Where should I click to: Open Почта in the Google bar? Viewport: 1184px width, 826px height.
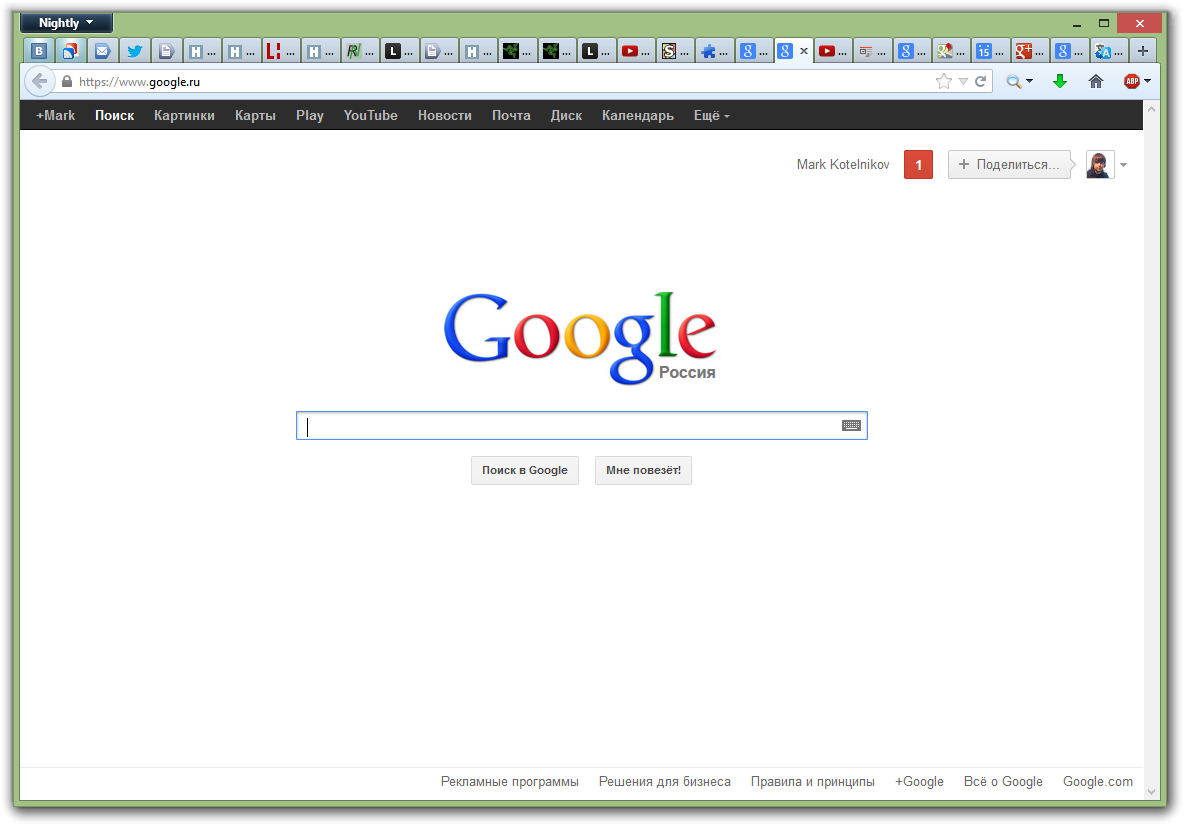pos(511,116)
